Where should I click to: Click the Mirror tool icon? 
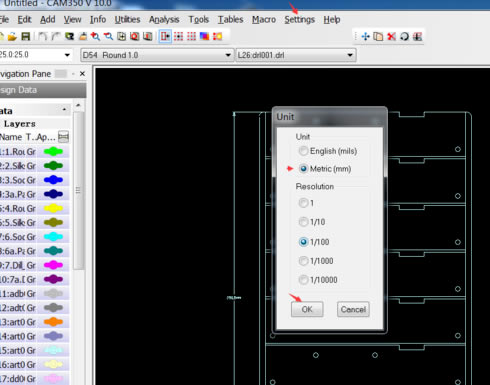tap(417, 36)
